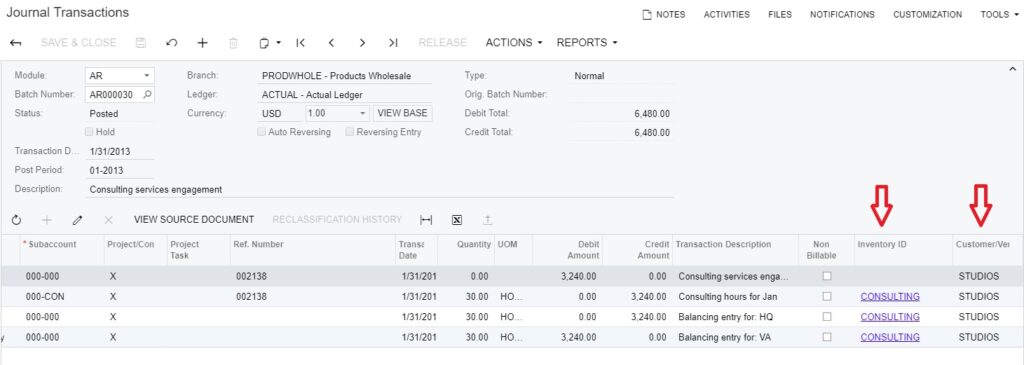Viewport: 1024px width, 365px height.
Task: Open the Reports dropdown menu
Action: (x=587, y=42)
